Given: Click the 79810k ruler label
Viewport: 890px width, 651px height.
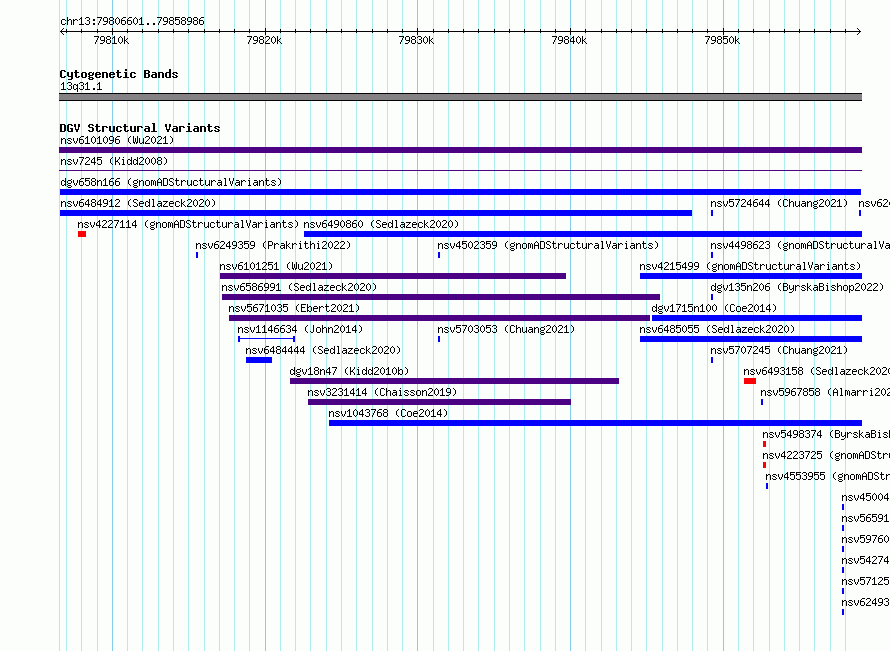Looking at the screenshot, I should click(111, 40).
